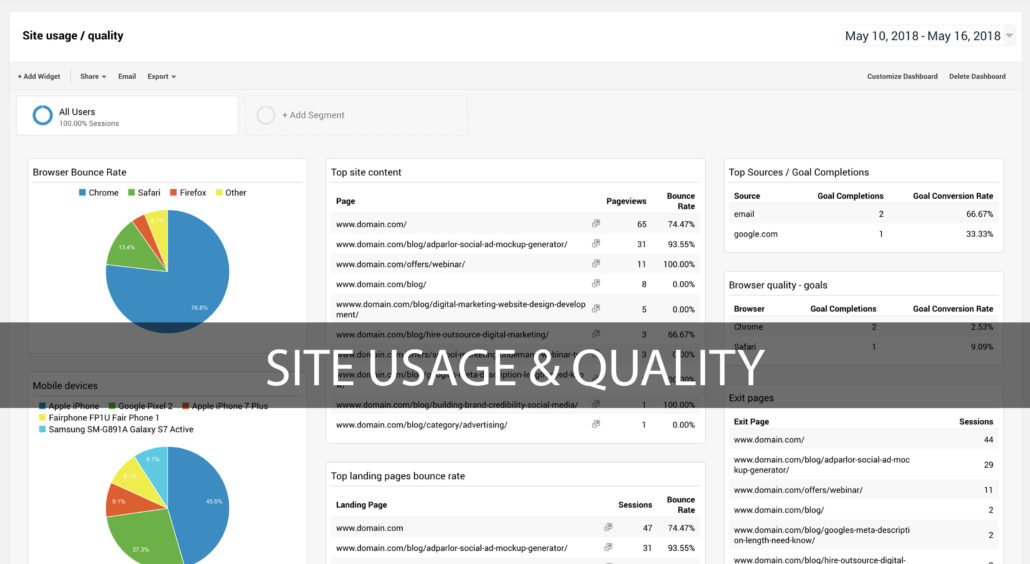
Task: Open the date range dropdown
Action: (929, 36)
